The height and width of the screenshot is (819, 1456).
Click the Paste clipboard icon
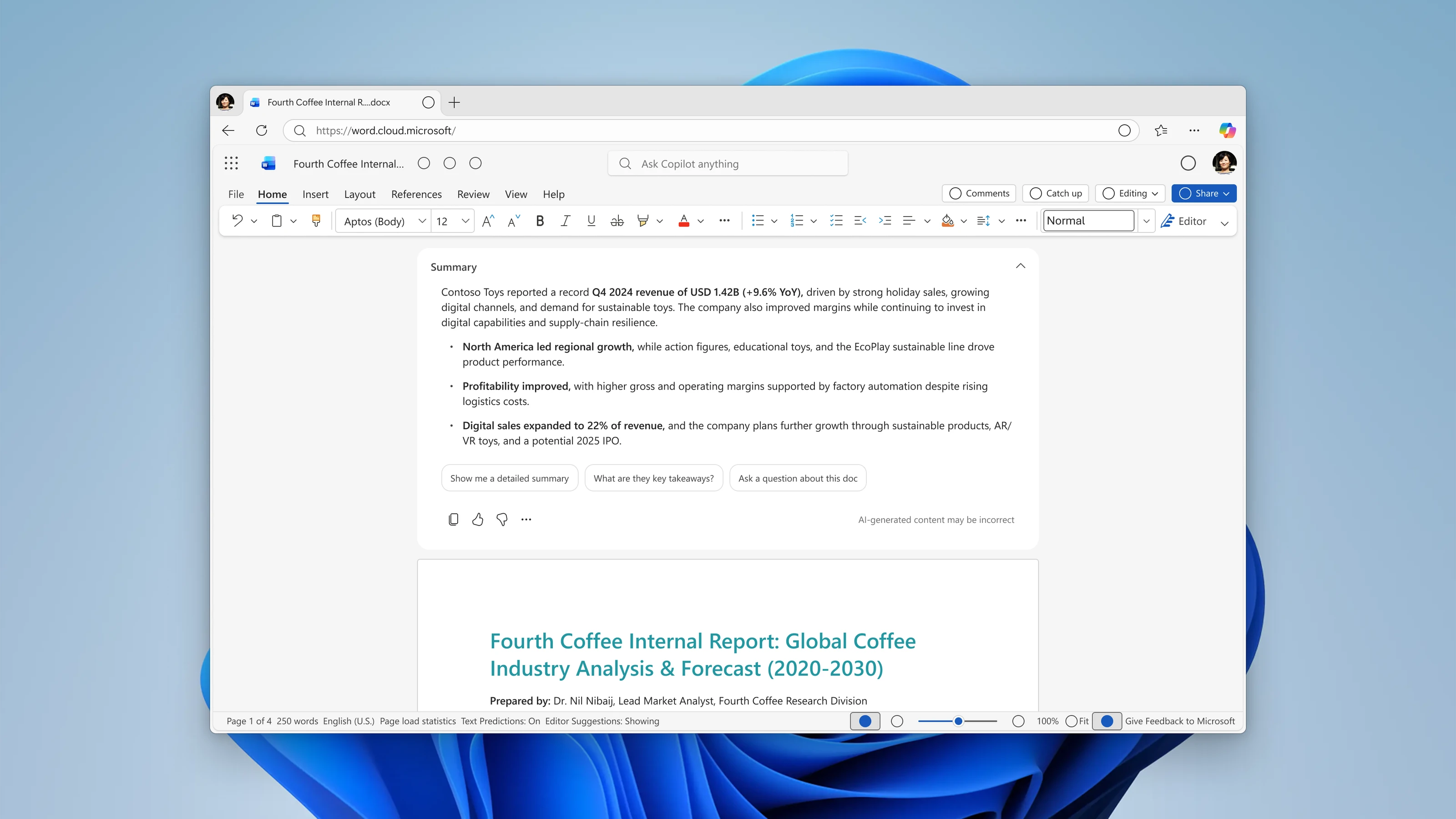(x=276, y=221)
